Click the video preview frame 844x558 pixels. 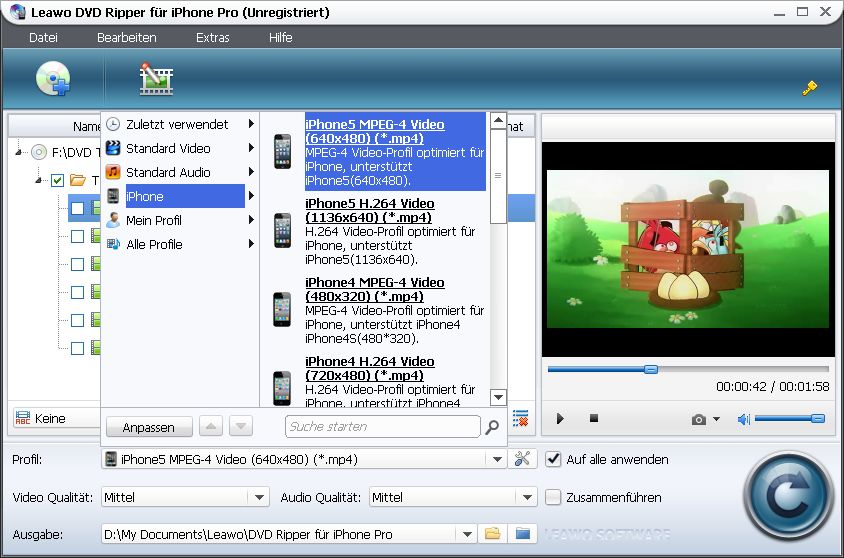point(688,249)
